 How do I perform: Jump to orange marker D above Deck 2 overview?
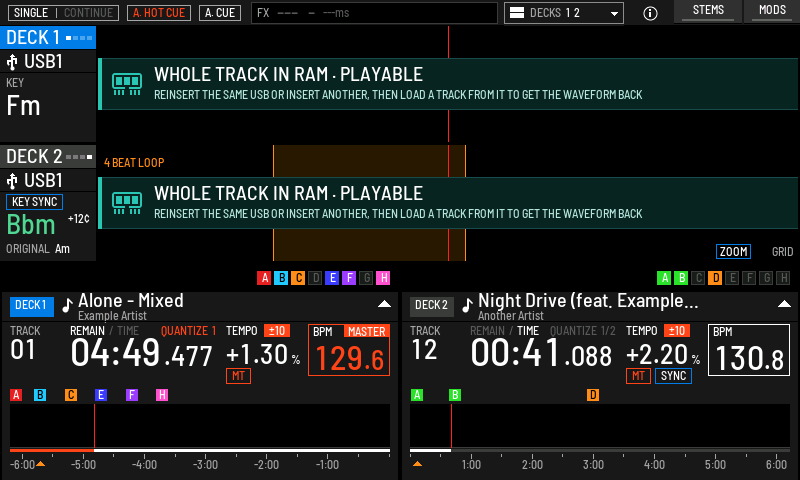pyautogui.click(x=593, y=395)
